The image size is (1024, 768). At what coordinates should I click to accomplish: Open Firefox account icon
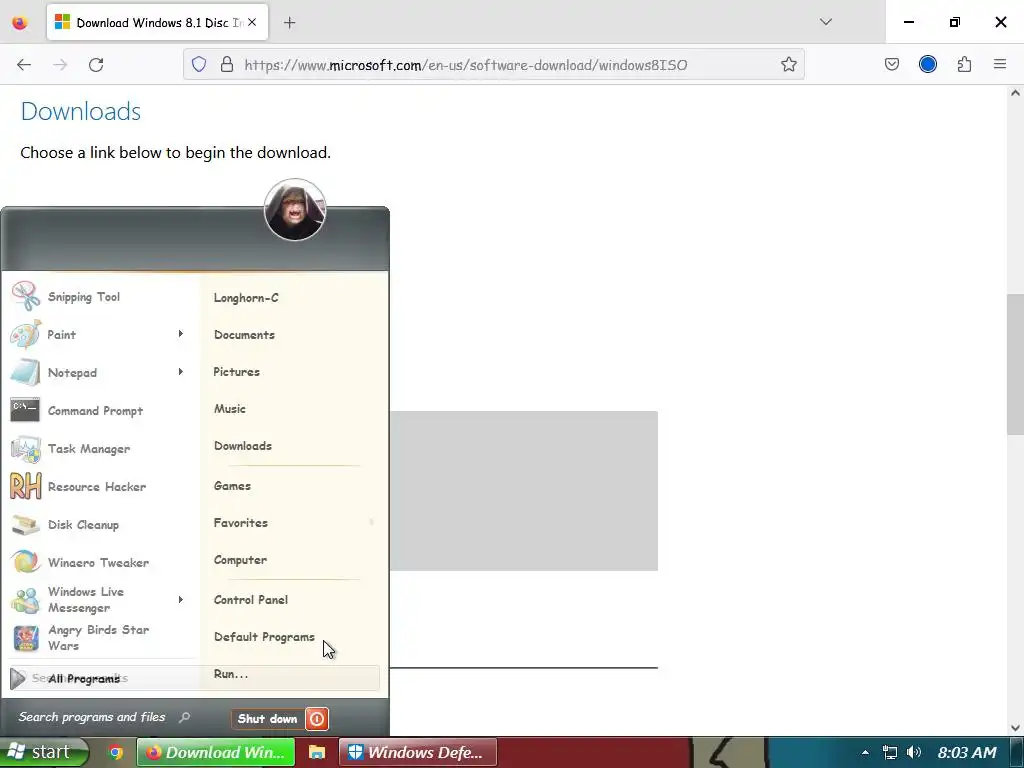tap(928, 64)
